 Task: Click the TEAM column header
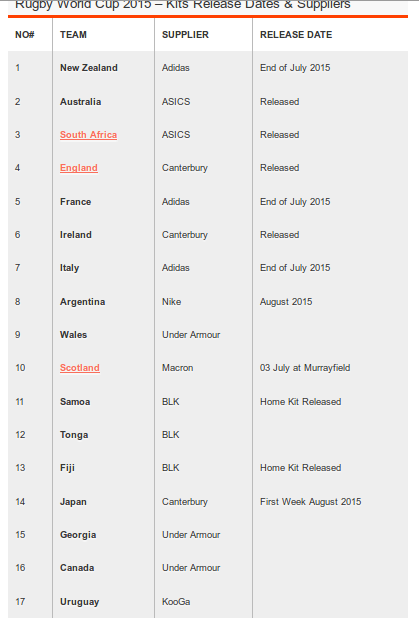73,35
